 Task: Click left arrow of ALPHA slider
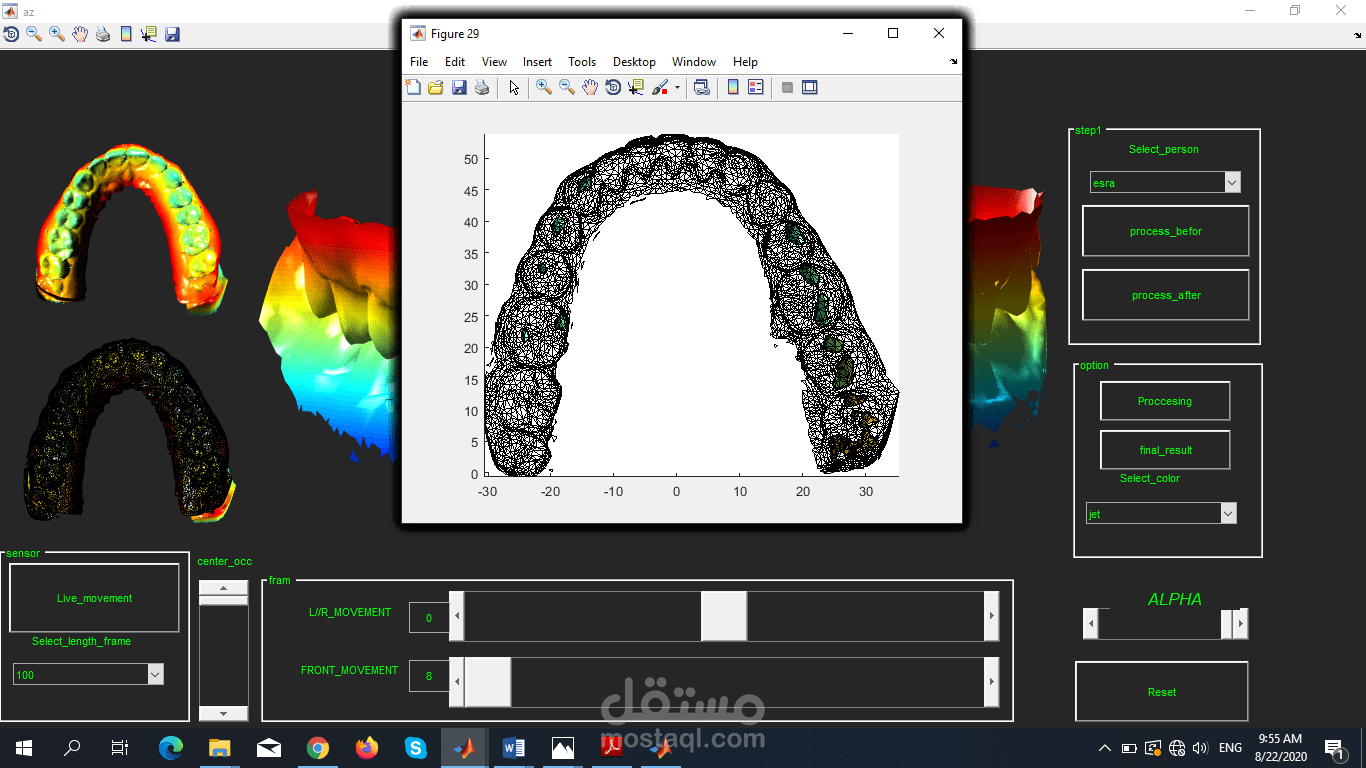tap(1091, 624)
